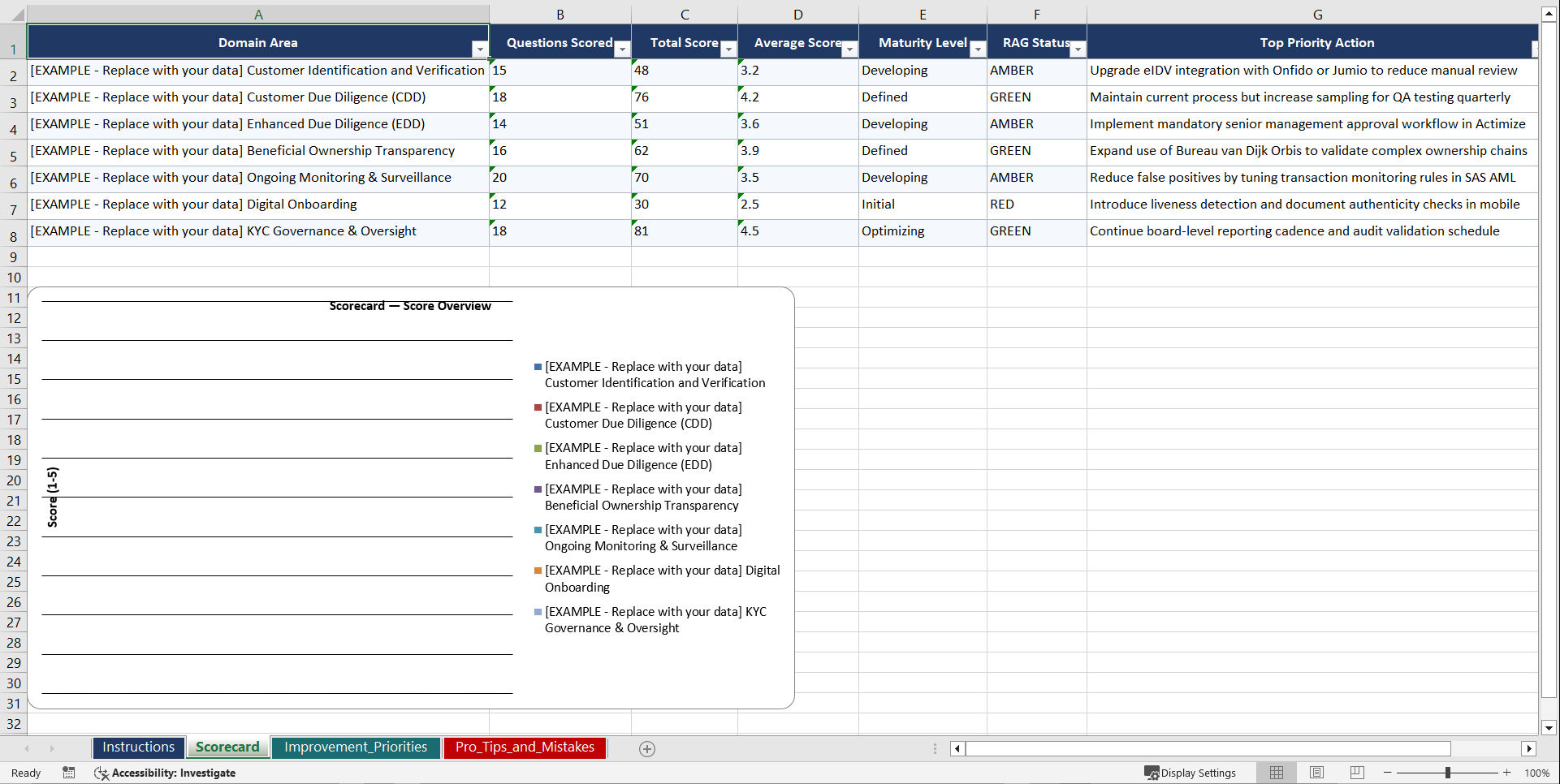
Task: Click the New Sheet plus button
Action: click(x=646, y=748)
